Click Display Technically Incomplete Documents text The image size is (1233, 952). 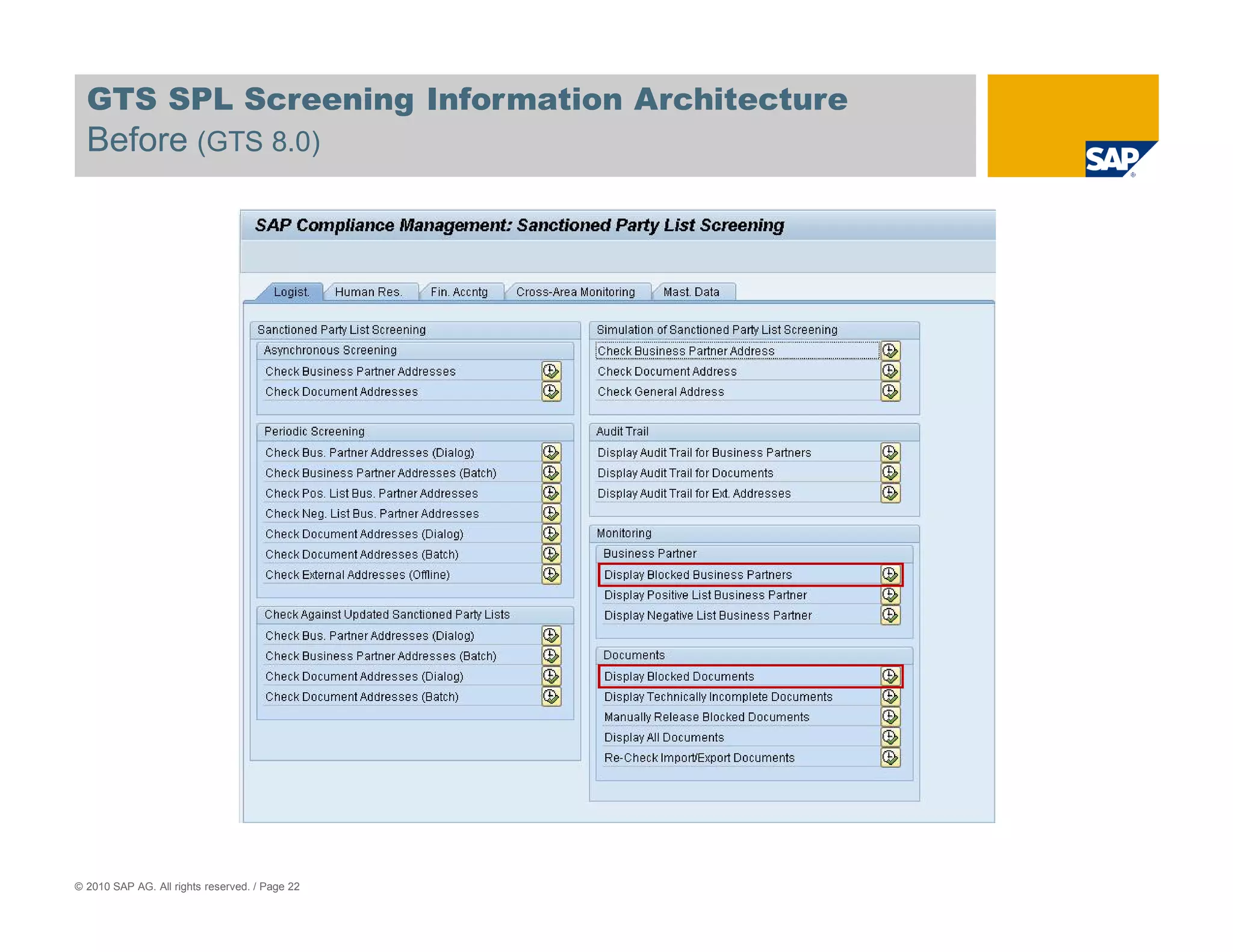(718, 697)
